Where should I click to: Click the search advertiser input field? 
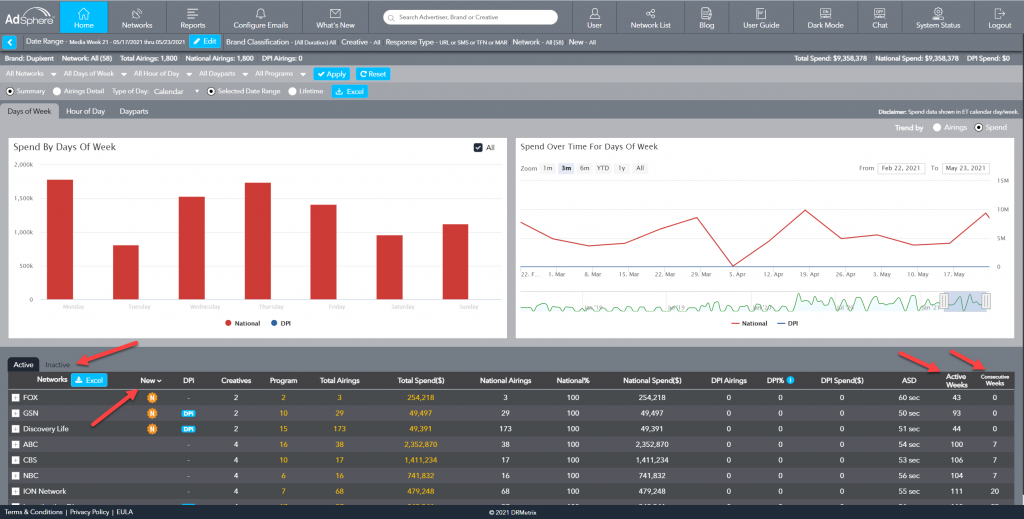[x=470, y=18]
